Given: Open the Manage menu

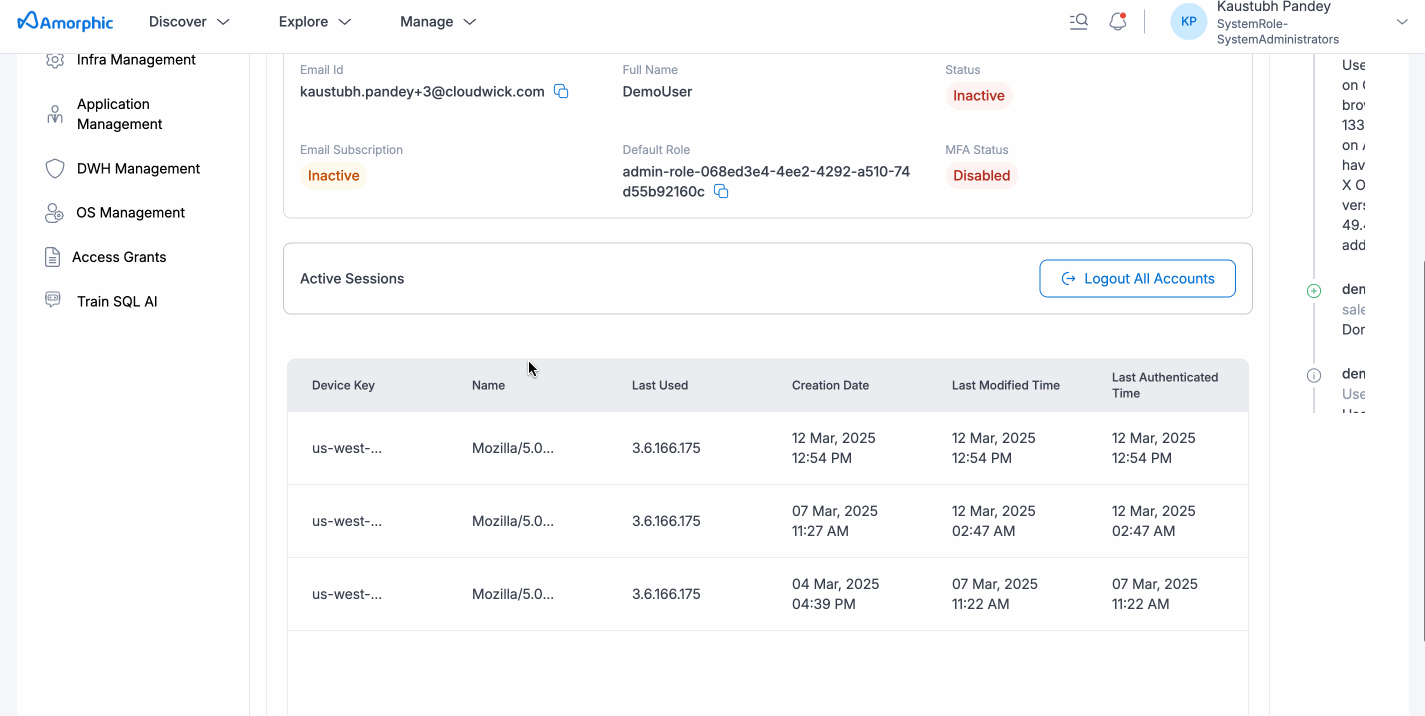Looking at the screenshot, I should point(438,21).
